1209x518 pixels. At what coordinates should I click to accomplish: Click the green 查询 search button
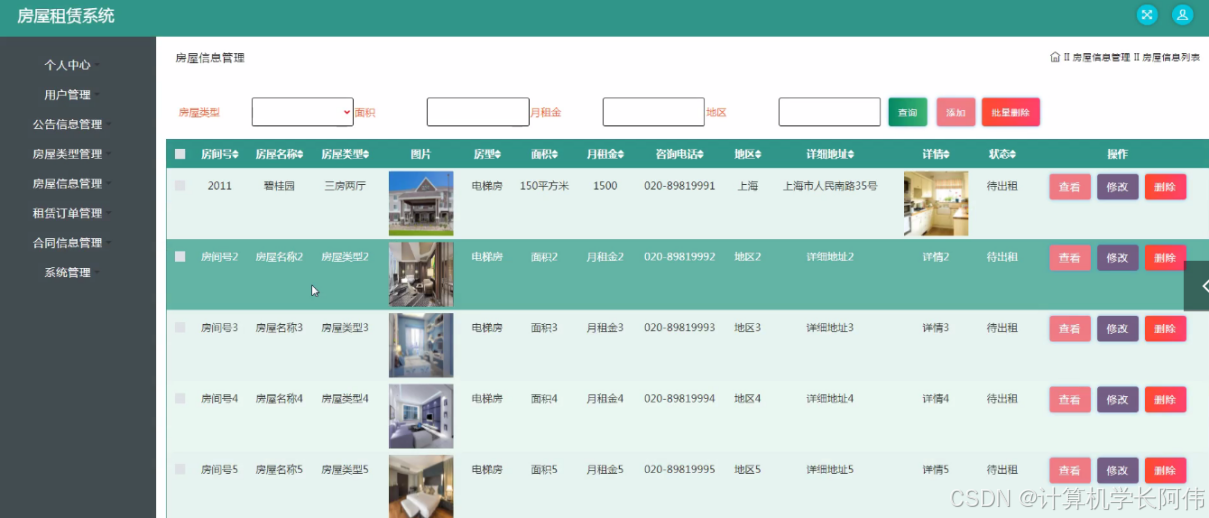tap(908, 112)
